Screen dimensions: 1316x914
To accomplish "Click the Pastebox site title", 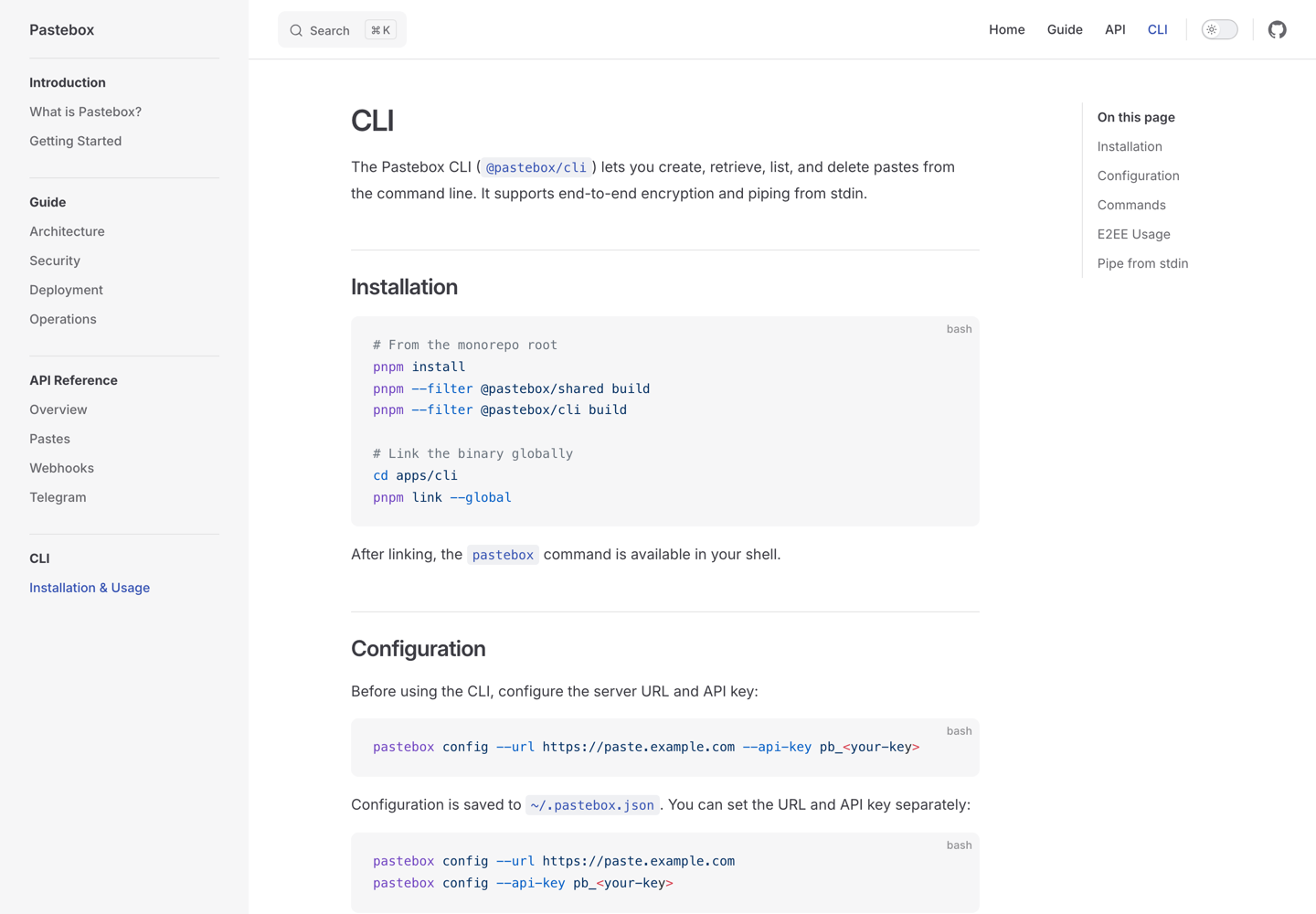I will pyautogui.click(x=61, y=29).
